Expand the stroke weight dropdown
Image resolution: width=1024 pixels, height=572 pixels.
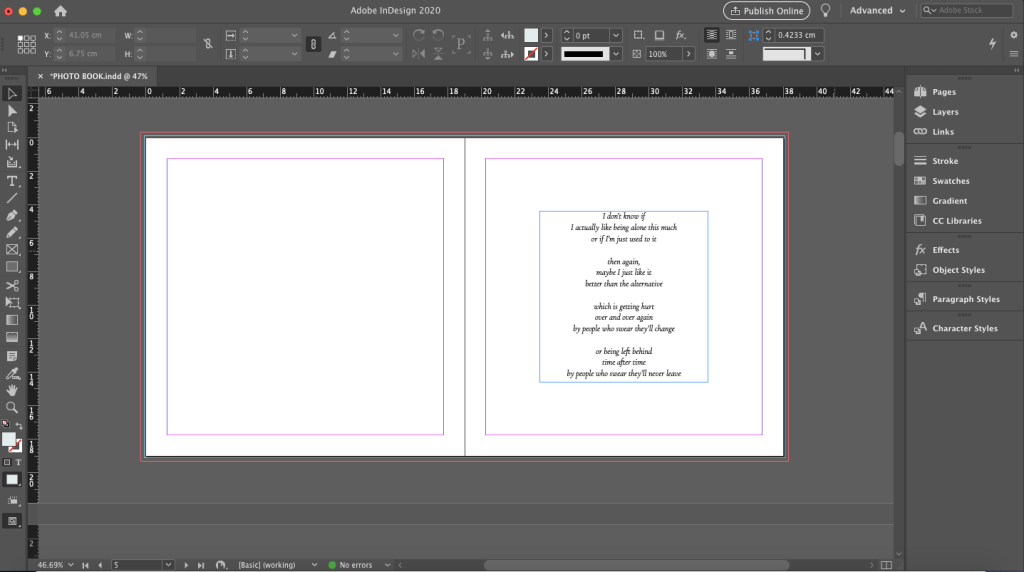coord(616,35)
